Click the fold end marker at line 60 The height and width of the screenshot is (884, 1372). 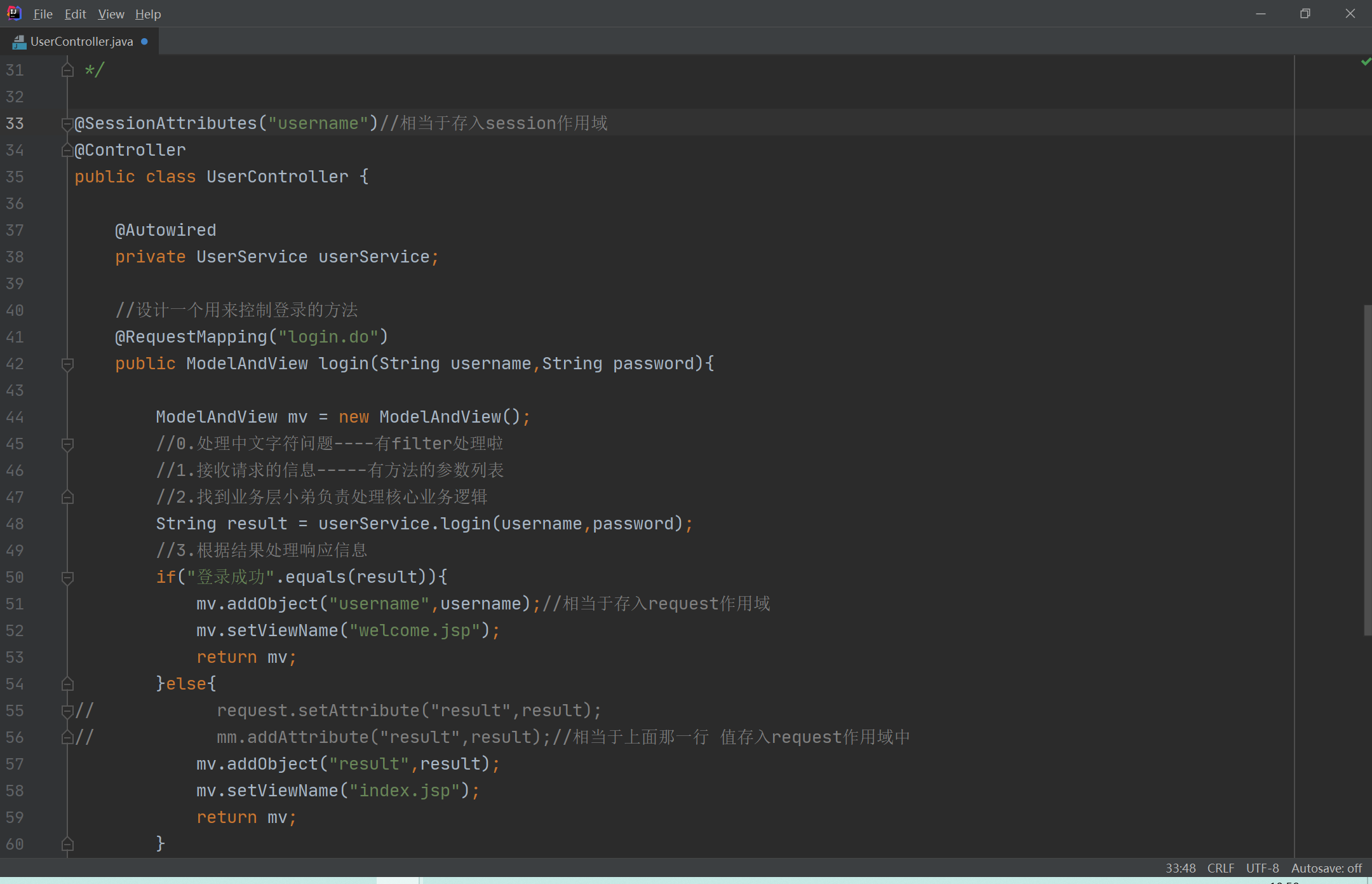tap(67, 844)
